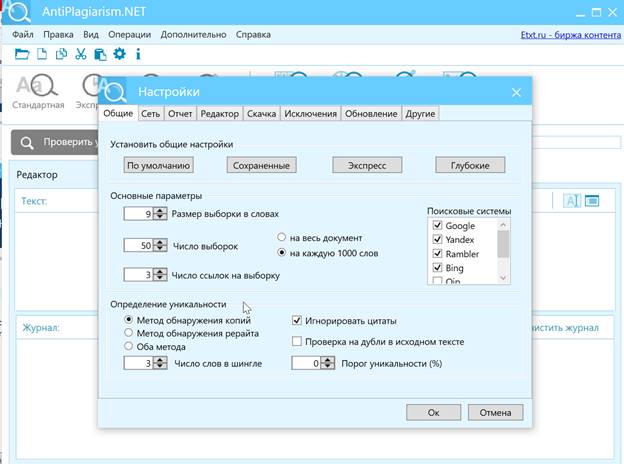Open the Сеть settings tab
The image size is (624, 464).
coord(150,114)
